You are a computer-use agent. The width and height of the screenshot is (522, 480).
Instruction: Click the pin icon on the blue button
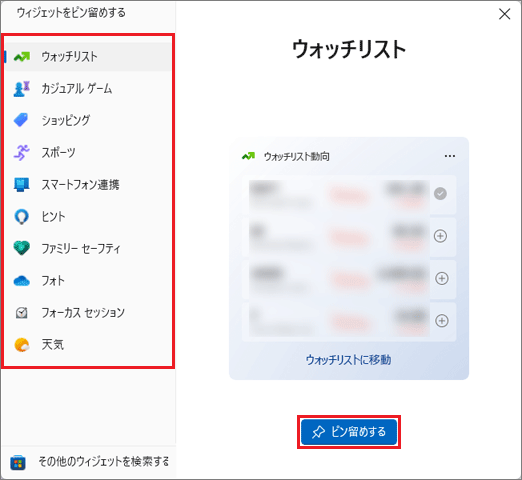click(318, 432)
